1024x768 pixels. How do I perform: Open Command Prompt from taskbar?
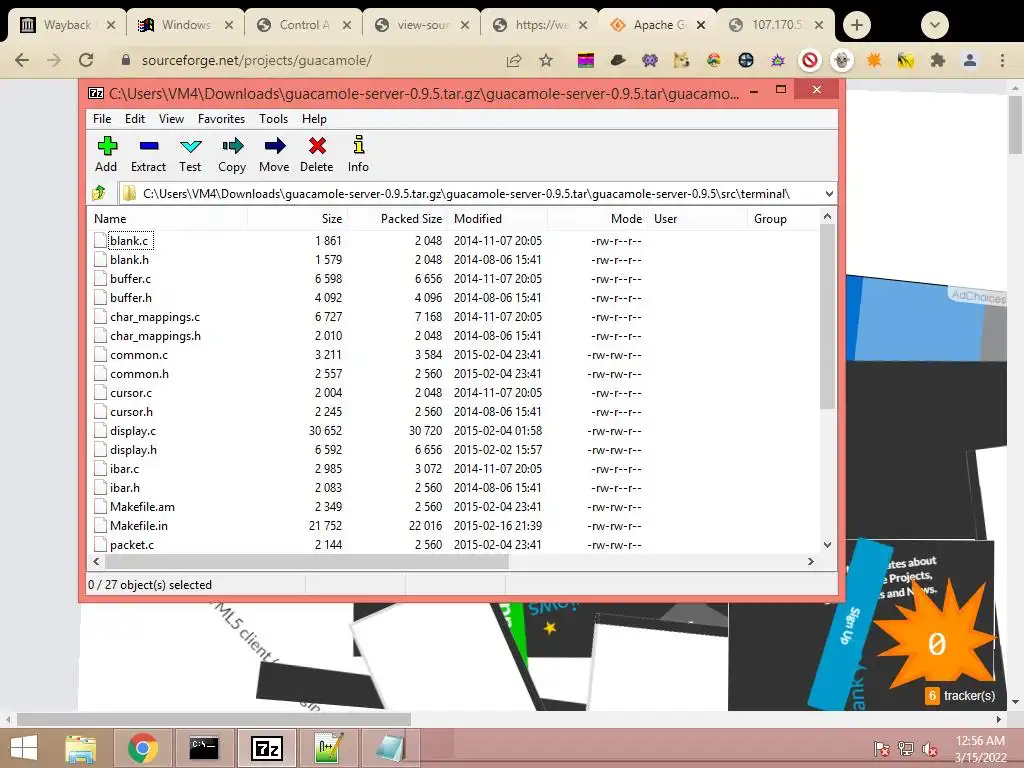pyautogui.click(x=204, y=748)
